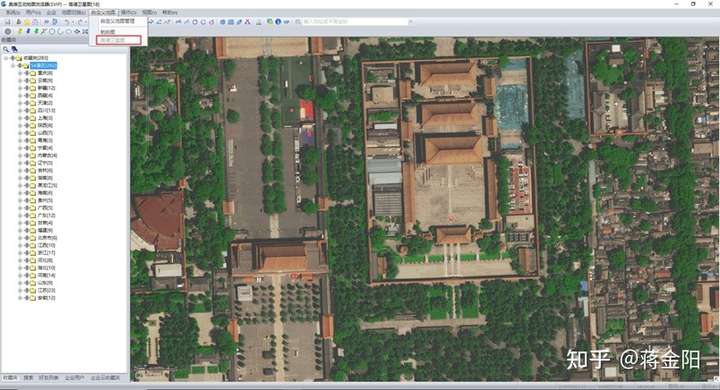720x390 pixels.
Task: Switch to the 搜索 tab at panel bottom
Action: point(28,378)
